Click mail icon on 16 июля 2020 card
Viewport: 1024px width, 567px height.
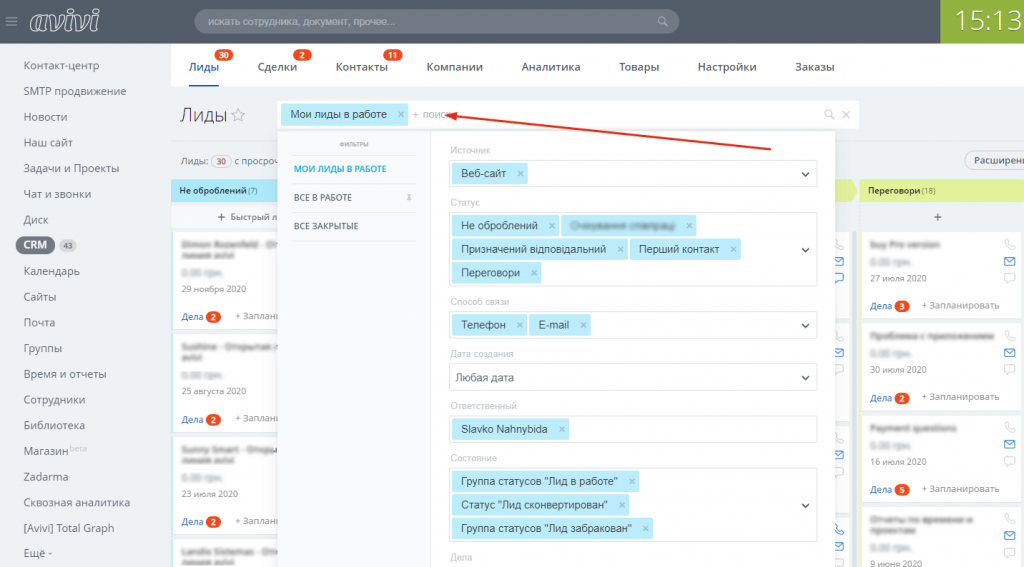point(1010,444)
